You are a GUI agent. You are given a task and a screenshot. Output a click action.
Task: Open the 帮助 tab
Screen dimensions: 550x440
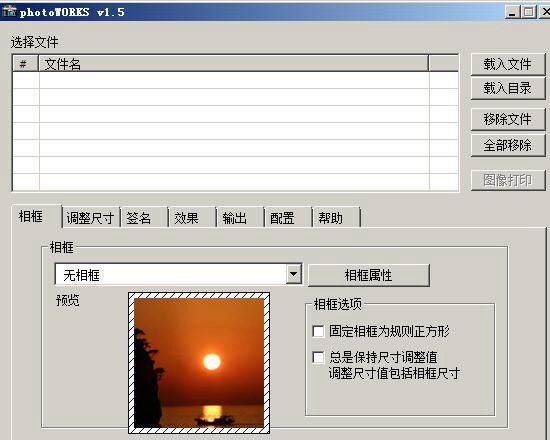(336, 218)
